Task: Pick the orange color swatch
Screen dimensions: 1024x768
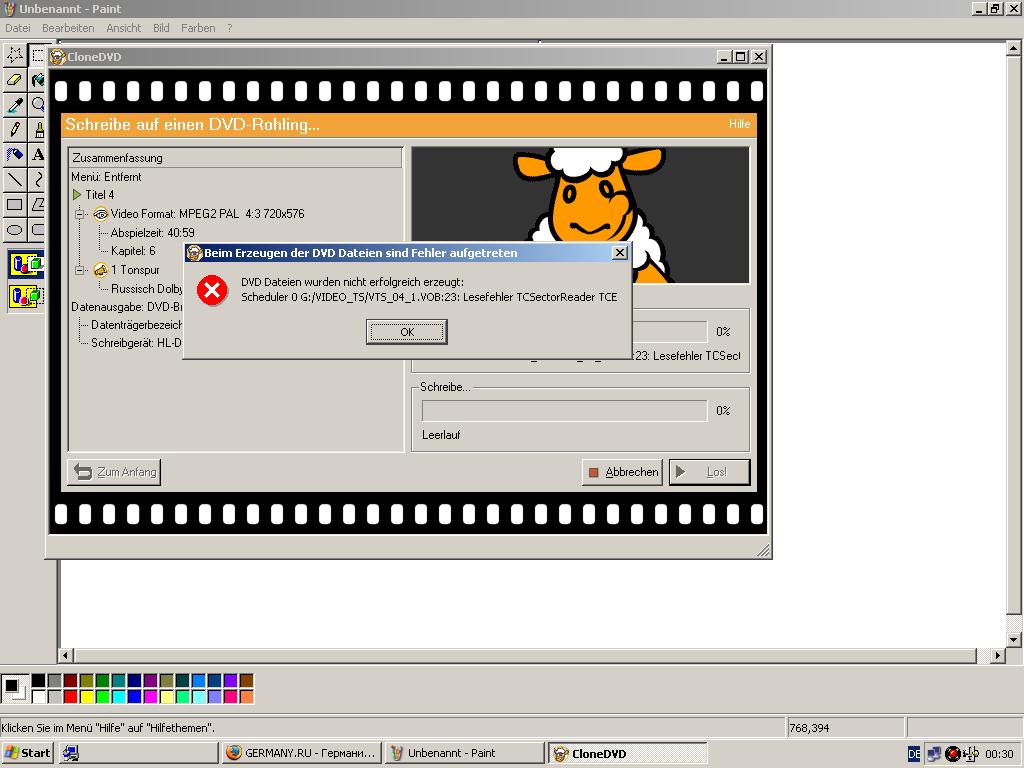Action: 246,697
